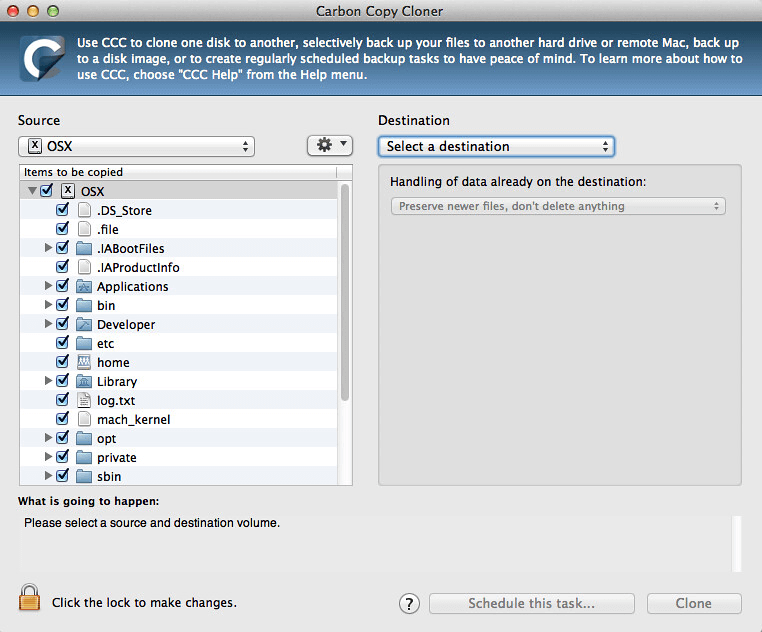The height and width of the screenshot is (632, 762).
Task: Select the Library folder icon
Action: (84, 382)
